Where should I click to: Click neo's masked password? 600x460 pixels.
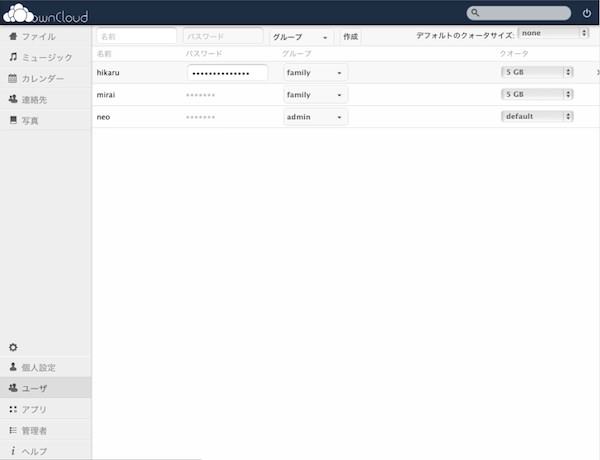point(201,117)
